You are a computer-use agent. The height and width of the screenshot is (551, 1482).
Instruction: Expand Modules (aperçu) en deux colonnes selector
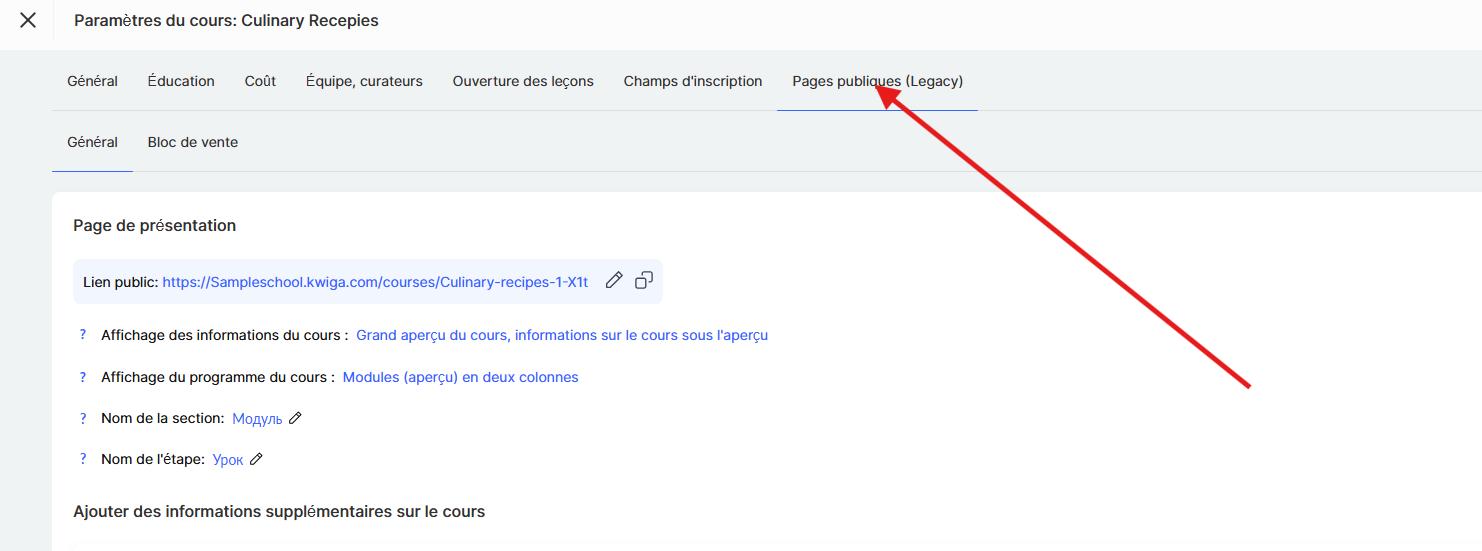click(460, 378)
